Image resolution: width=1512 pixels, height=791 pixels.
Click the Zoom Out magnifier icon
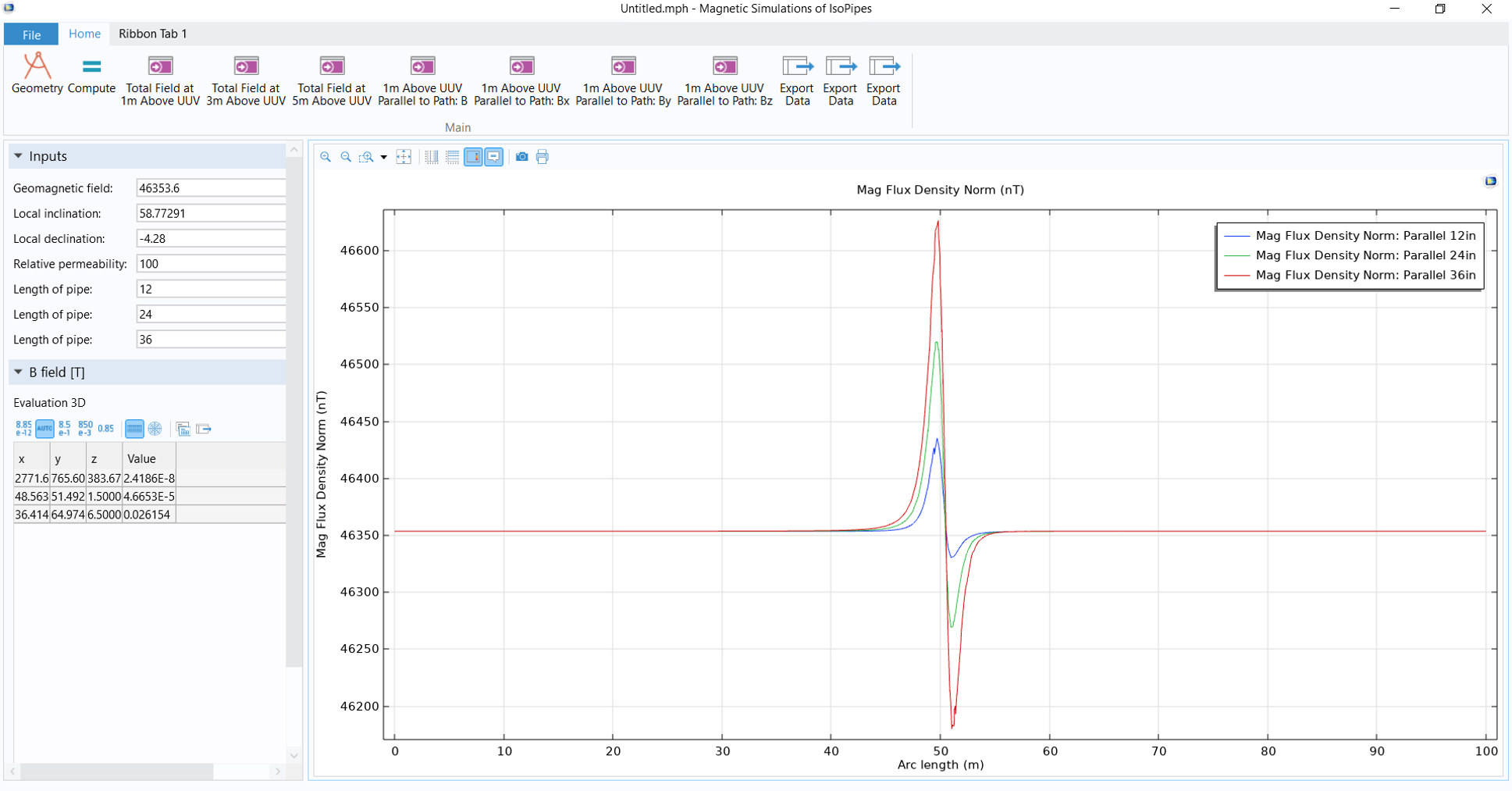coord(346,157)
